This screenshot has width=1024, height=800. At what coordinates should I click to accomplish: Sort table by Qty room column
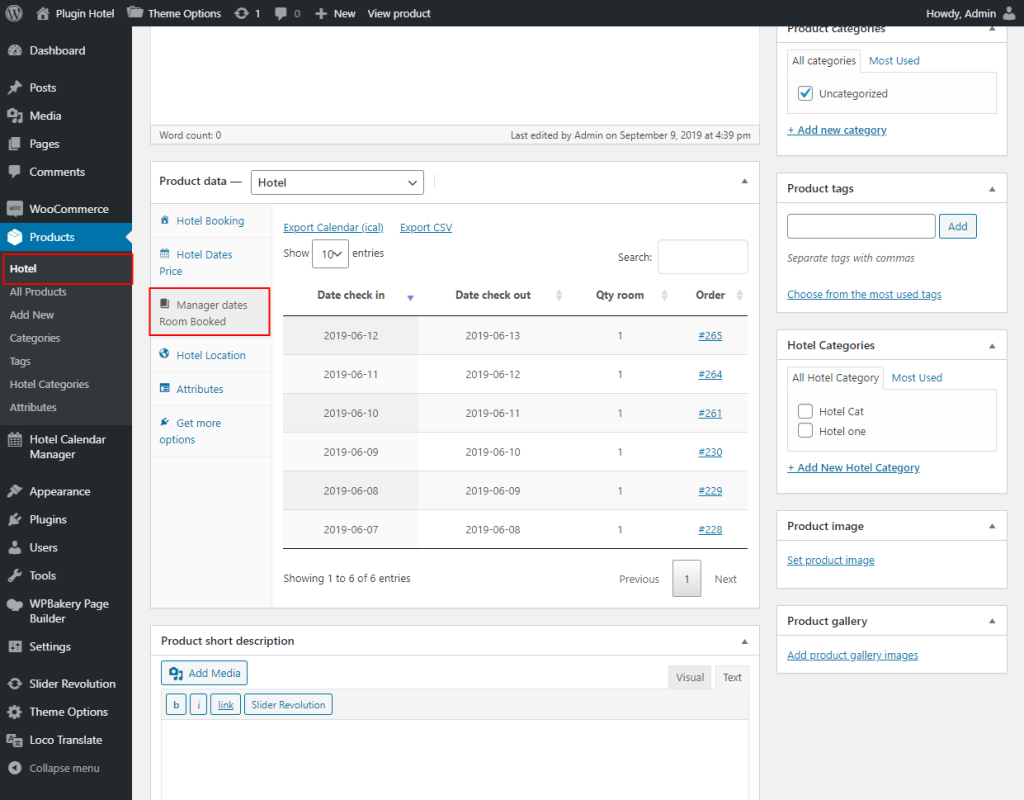(x=620, y=296)
